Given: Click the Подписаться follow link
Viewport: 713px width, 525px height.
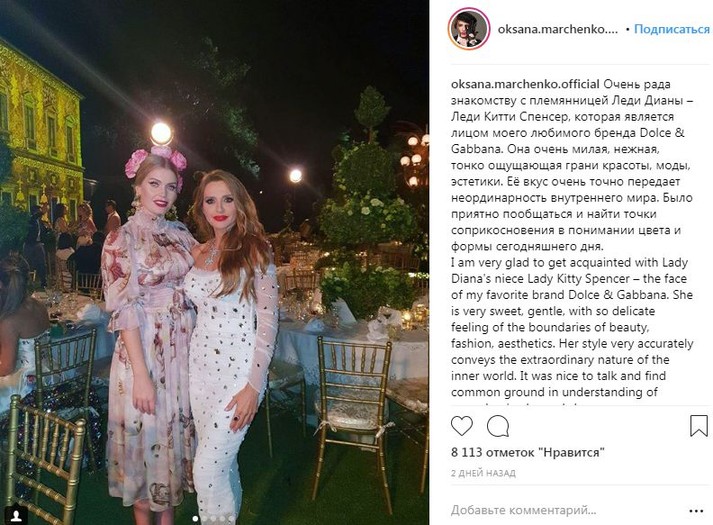Looking at the screenshot, I should 672,29.
